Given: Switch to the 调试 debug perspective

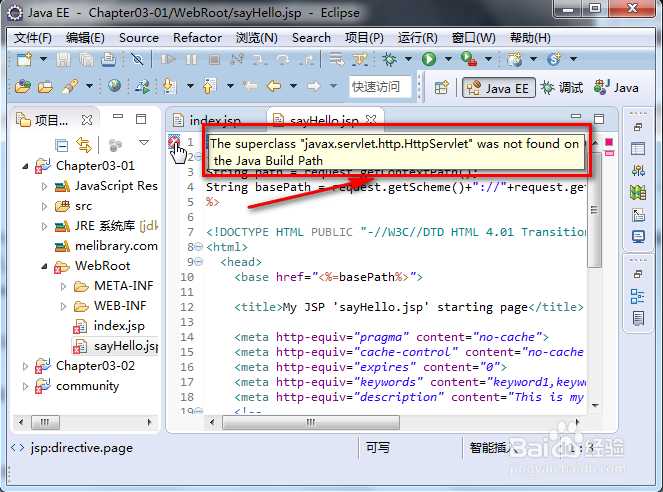Looking at the screenshot, I should click(x=562, y=88).
